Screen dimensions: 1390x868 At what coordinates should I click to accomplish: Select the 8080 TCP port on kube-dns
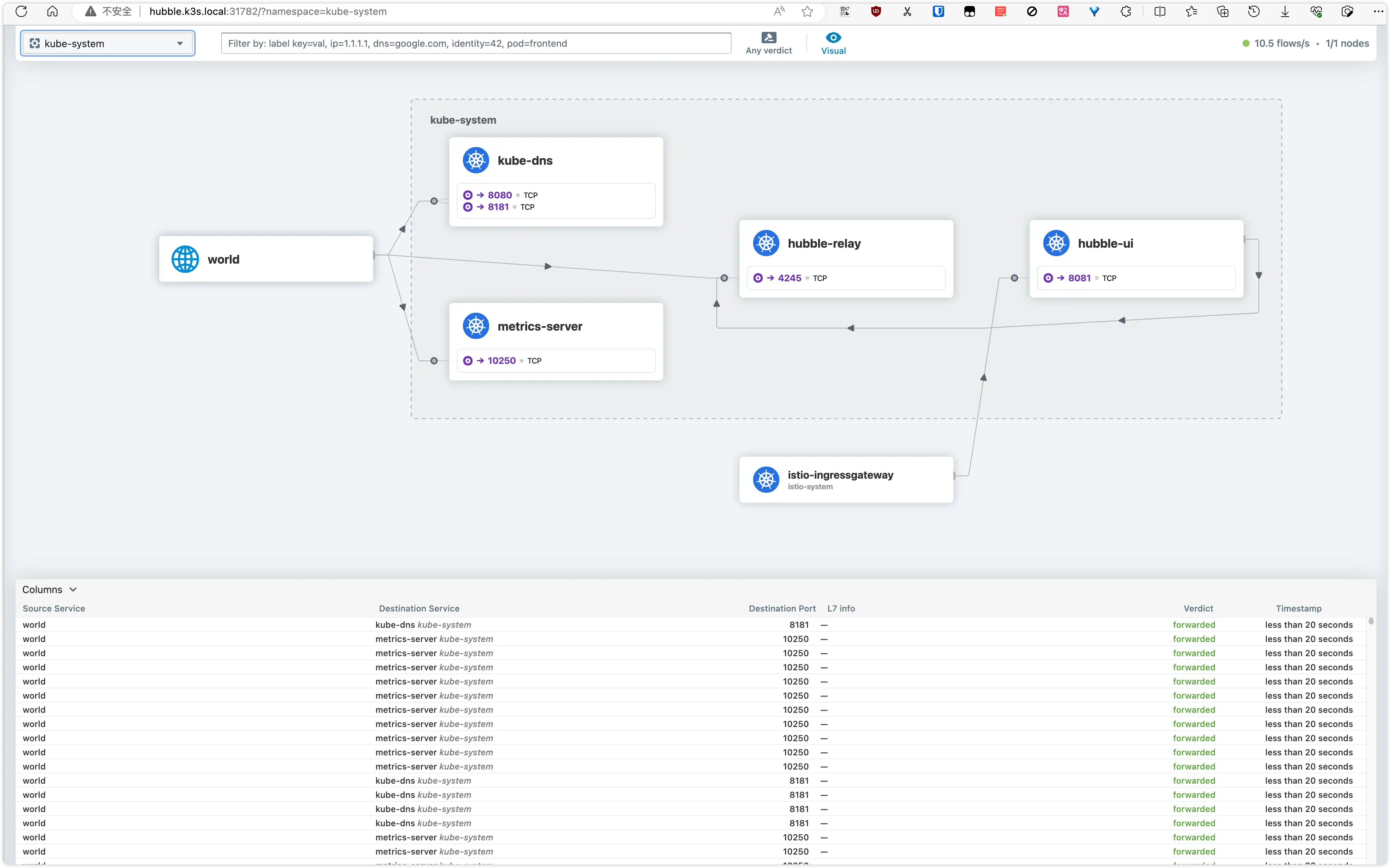499,195
